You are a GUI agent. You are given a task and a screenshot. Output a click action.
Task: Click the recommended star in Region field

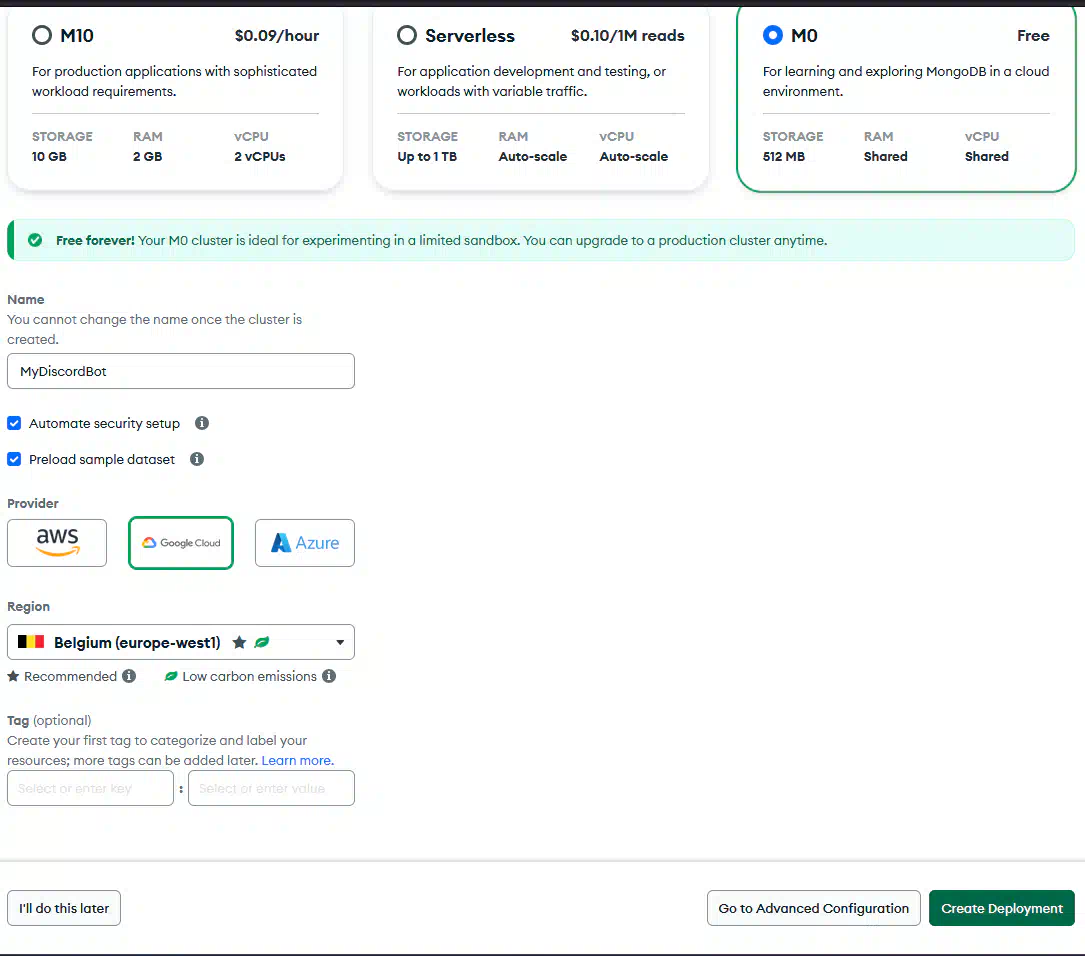point(239,642)
